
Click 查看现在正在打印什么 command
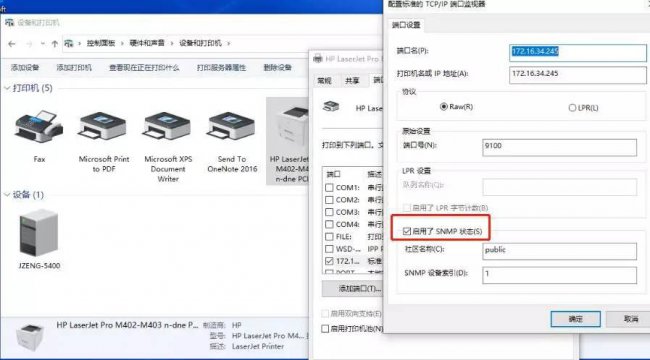[x=144, y=68]
